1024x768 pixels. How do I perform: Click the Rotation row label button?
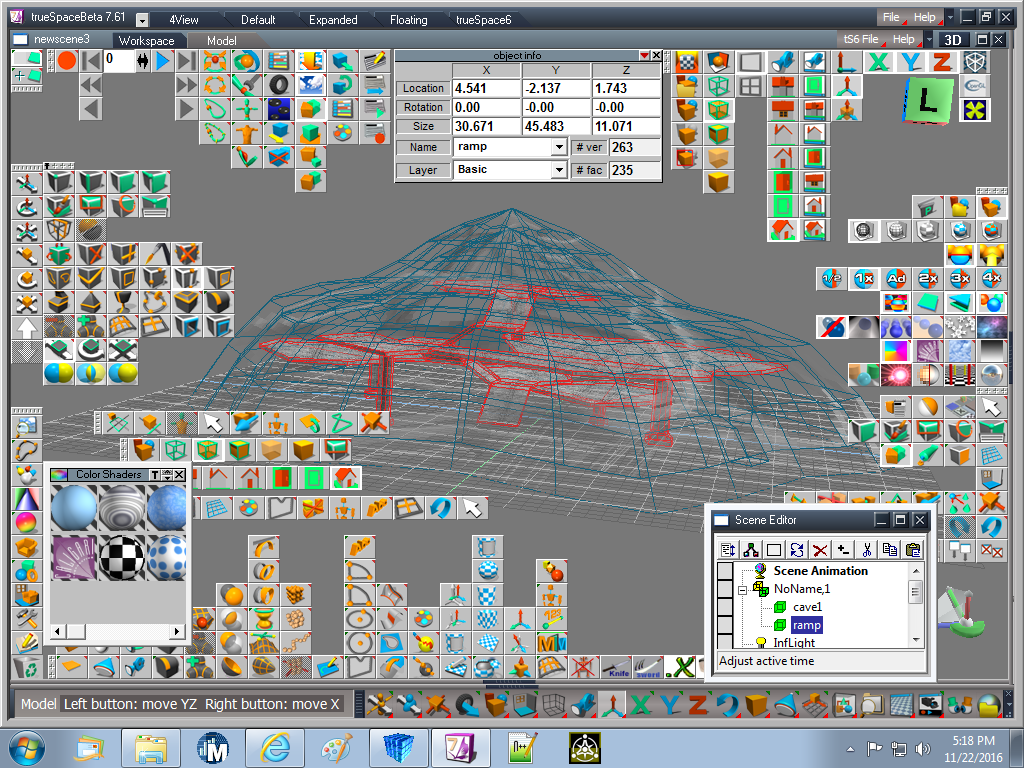click(423, 107)
